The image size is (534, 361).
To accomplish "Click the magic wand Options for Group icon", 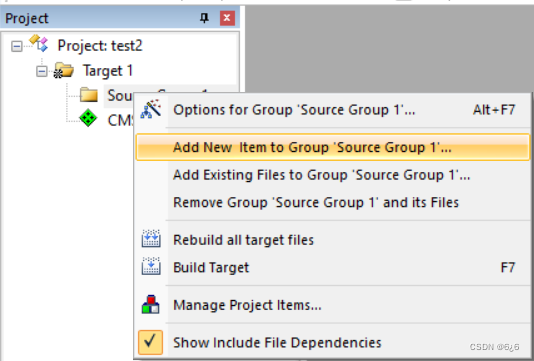I will tap(151, 109).
